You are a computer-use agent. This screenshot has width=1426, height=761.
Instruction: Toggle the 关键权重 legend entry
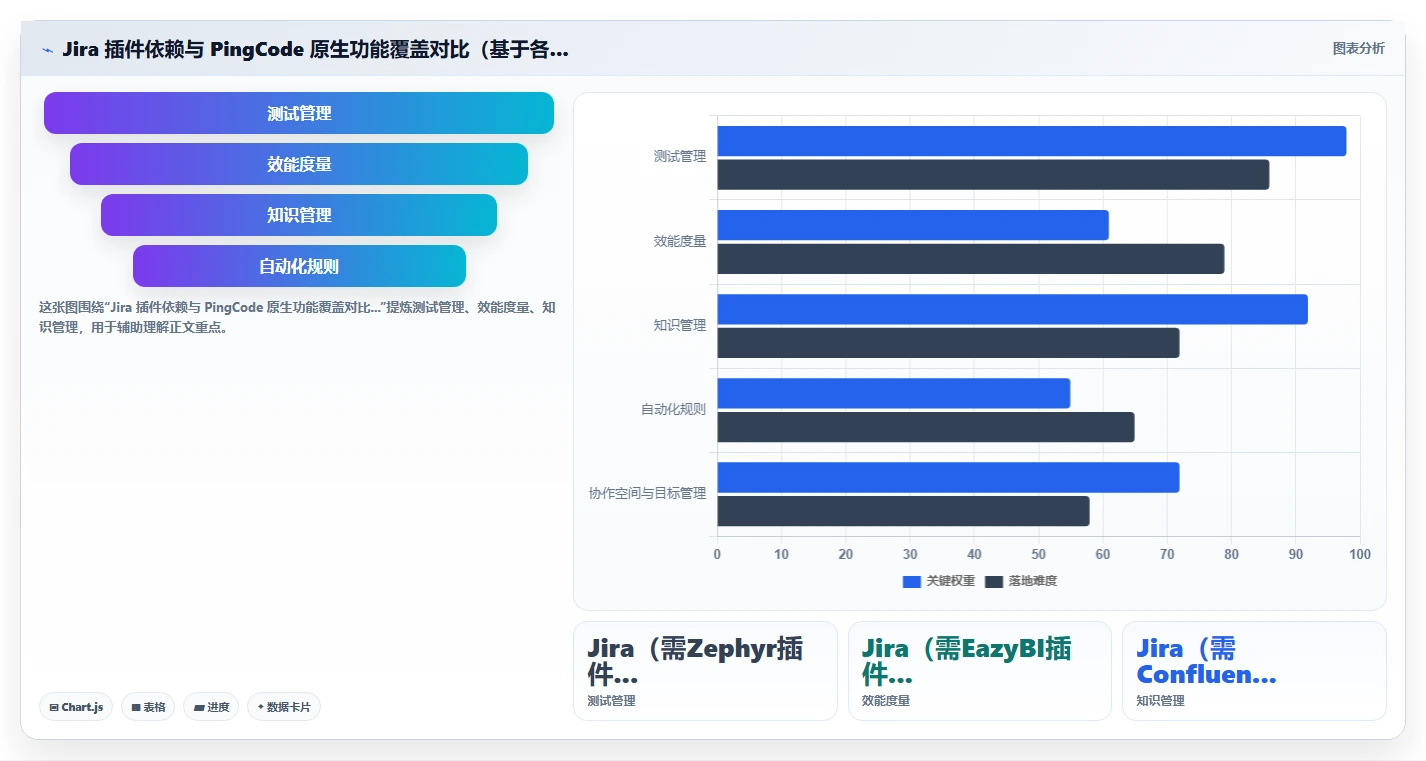pyautogui.click(x=938, y=581)
